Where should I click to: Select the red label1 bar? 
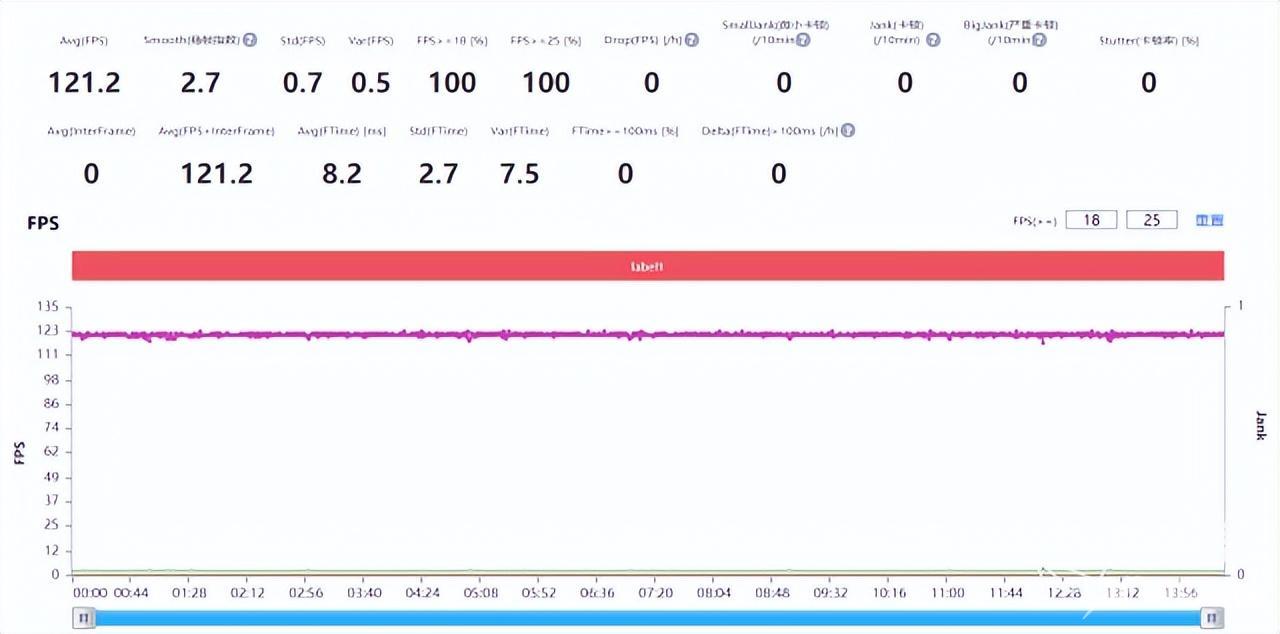(647, 266)
